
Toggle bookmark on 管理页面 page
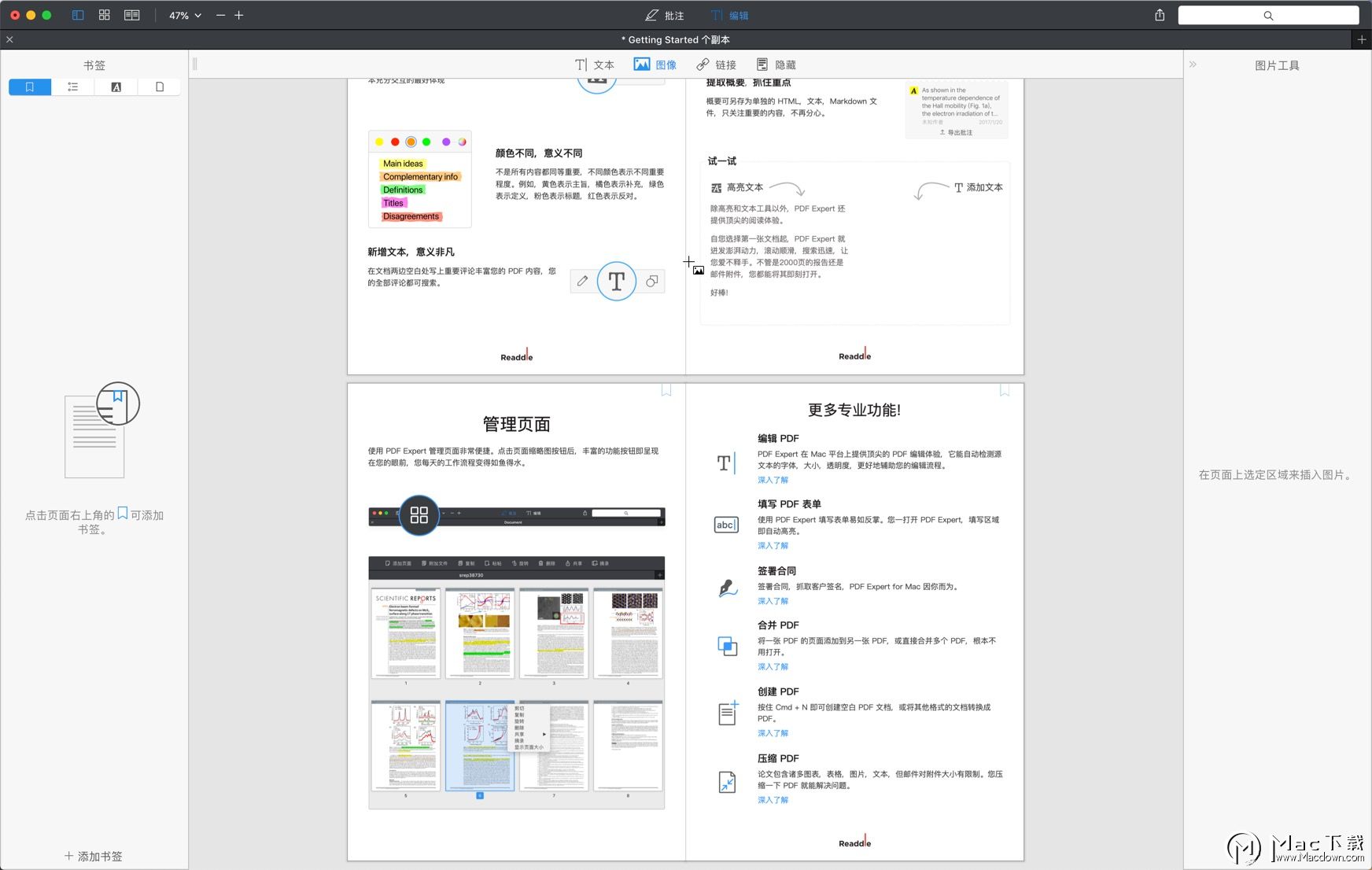click(x=666, y=390)
